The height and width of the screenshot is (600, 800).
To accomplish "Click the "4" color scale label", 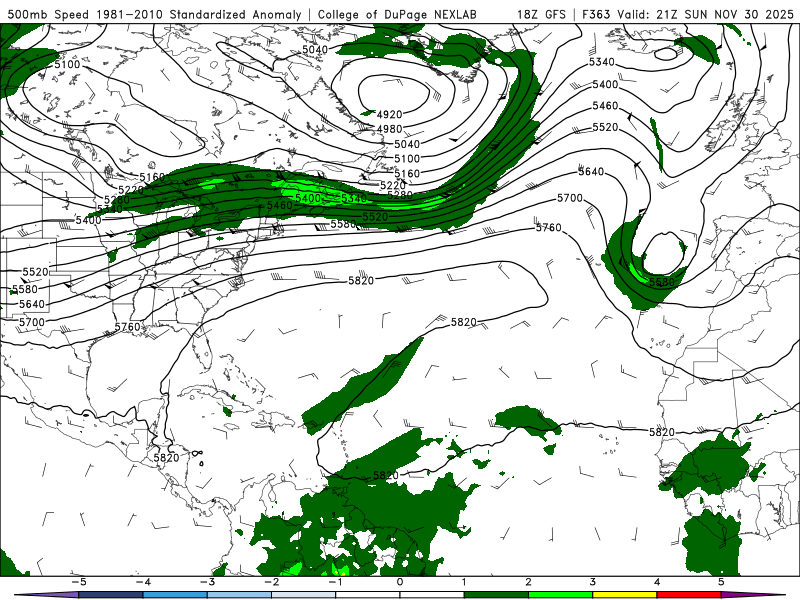I will point(657,582).
